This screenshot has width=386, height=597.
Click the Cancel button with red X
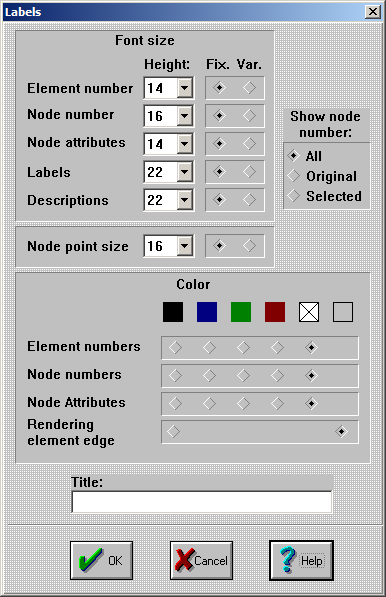[x=201, y=560]
